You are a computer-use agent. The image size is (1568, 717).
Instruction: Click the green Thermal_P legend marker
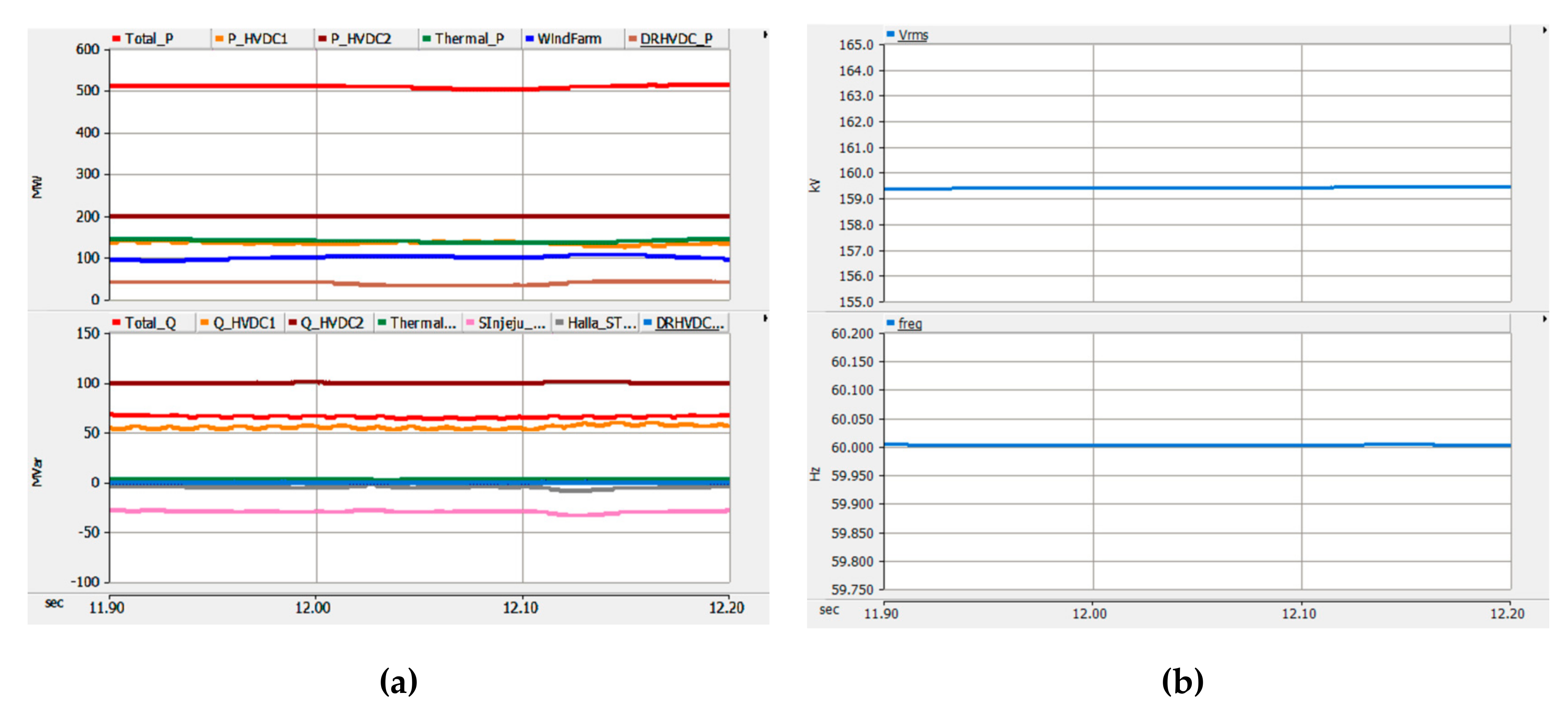click(426, 39)
